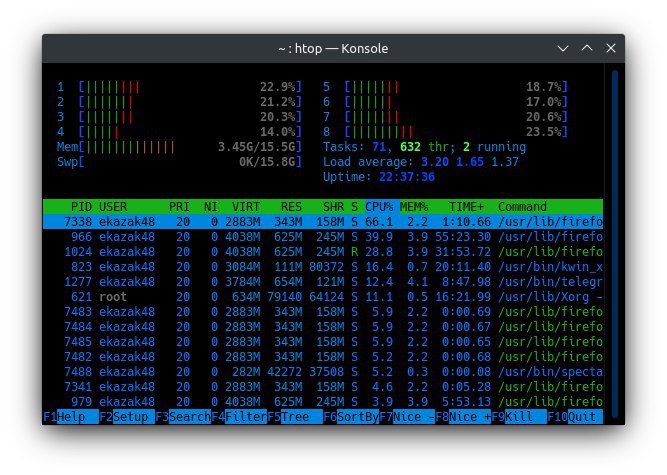Click the Load average values
667x475 pixels.
[x=470, y=162]
